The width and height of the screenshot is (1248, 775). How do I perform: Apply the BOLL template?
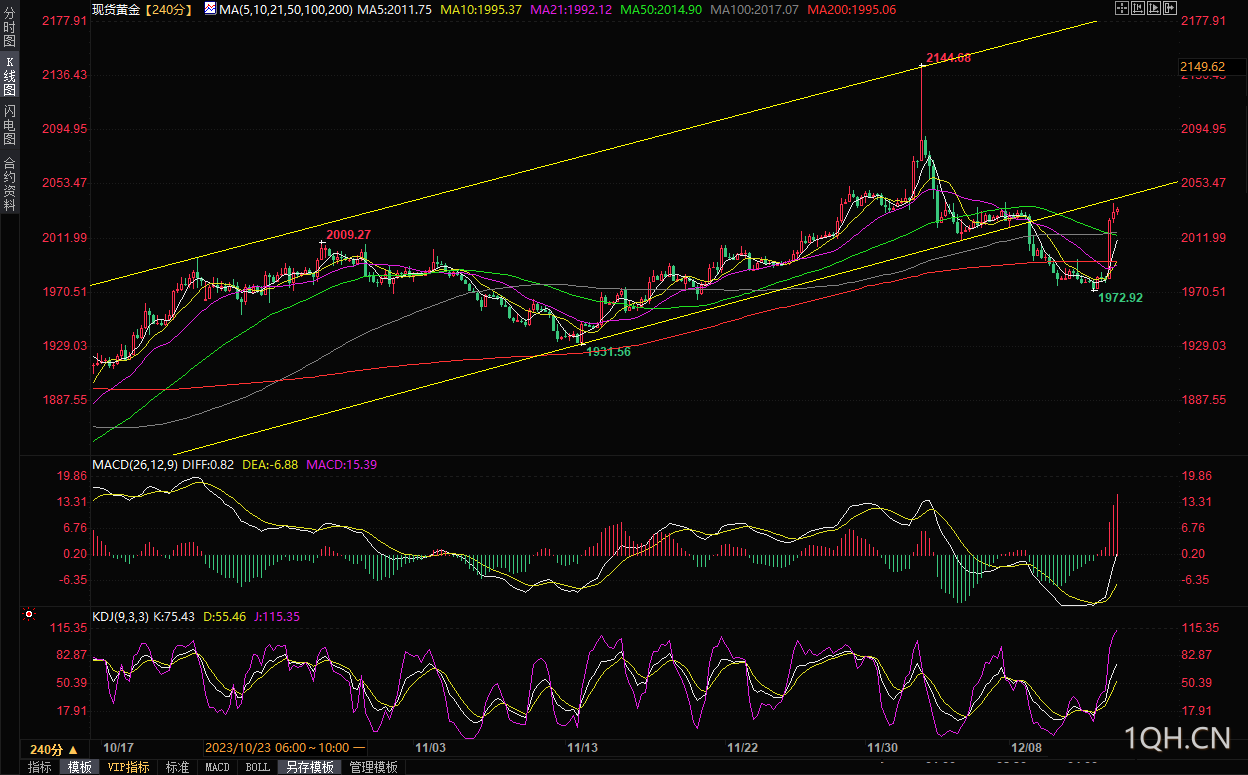click(257, 767)
